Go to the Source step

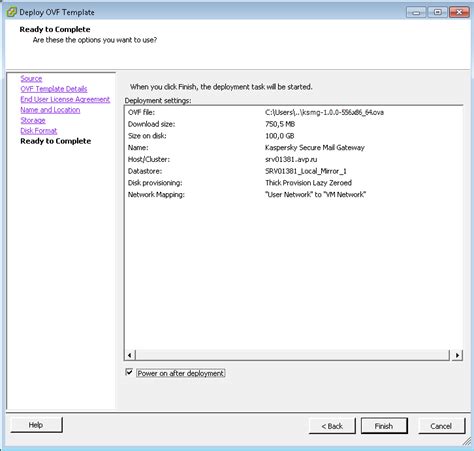[x=31, y=79]
